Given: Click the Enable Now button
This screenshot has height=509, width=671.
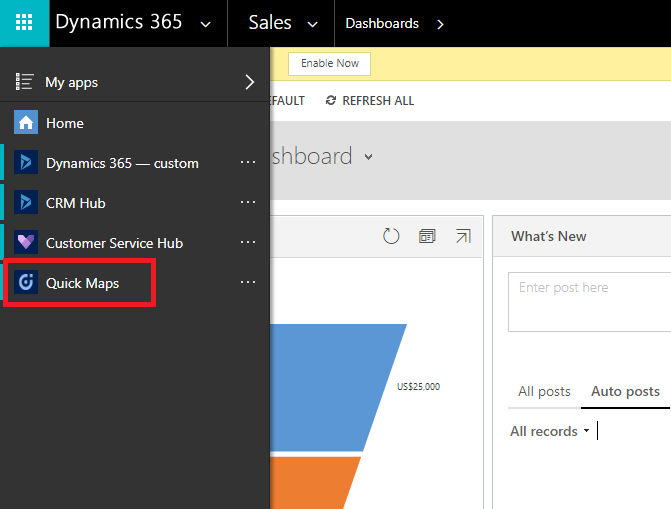Looking at the screenshot, I should (x=330, y=64).
